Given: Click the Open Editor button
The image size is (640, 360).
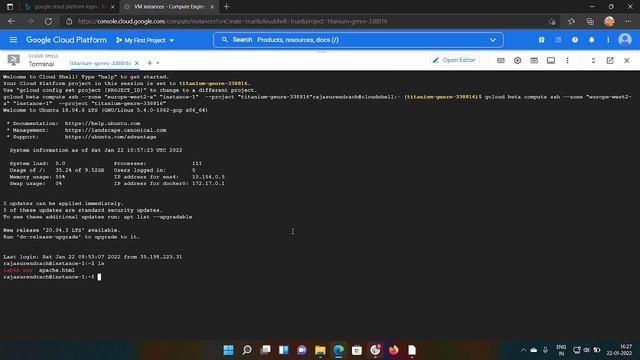Looking at the screenshot, I should point(454,60).
